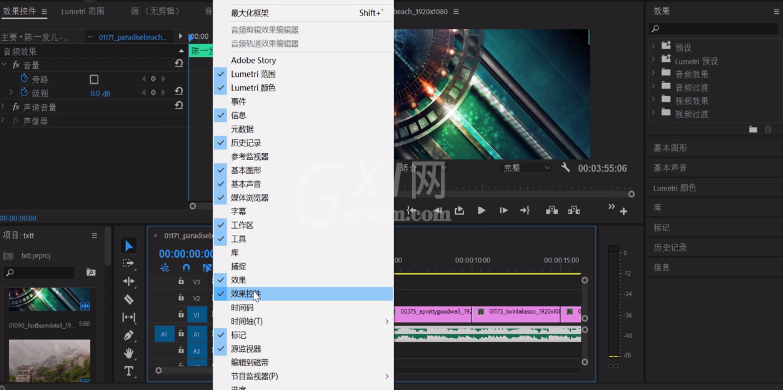Choose Adobe Story menu item
The height and width of the screenshot is (390, 783).
coord(304,60)
